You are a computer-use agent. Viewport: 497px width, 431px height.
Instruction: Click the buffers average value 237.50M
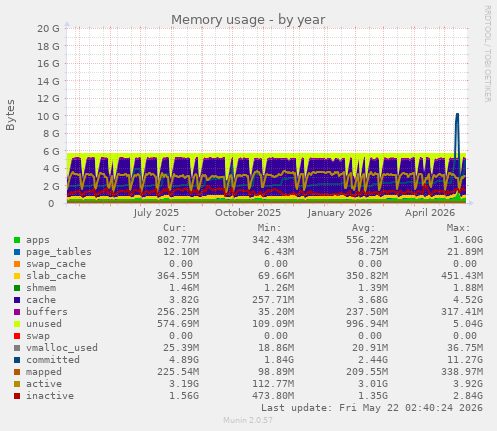tap(367, 312)
